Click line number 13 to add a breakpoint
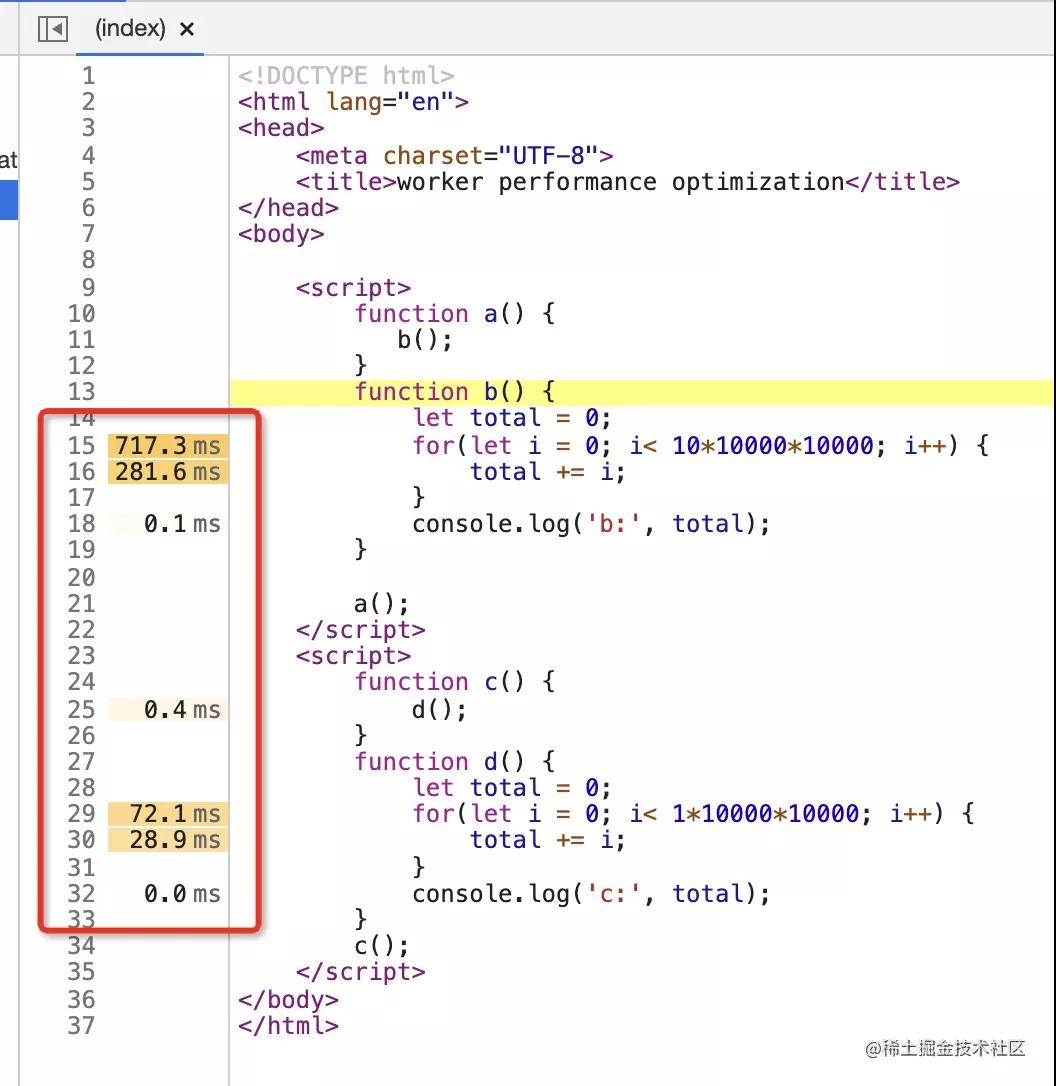1056x1086 pixels. (81, 391)
